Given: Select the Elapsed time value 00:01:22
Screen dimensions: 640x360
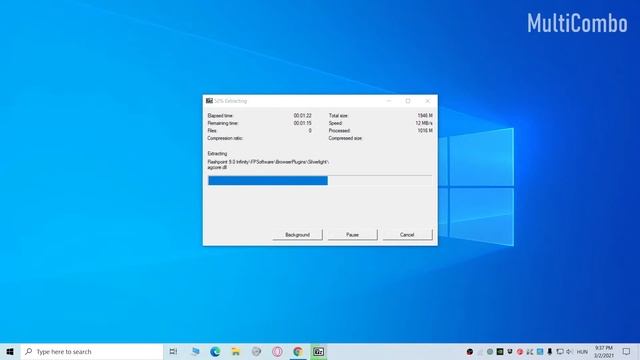Looking at the screenshot, I should click(302, 116).
